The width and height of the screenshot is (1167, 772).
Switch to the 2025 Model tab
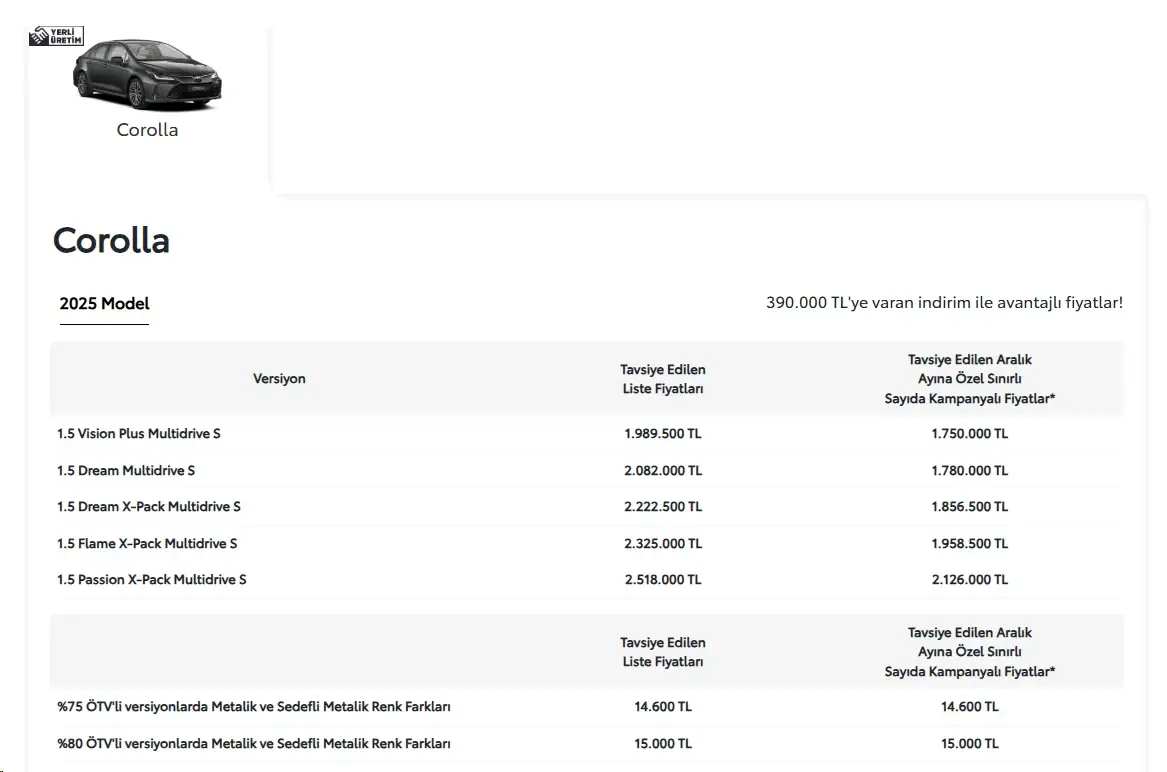pos(104,304)
